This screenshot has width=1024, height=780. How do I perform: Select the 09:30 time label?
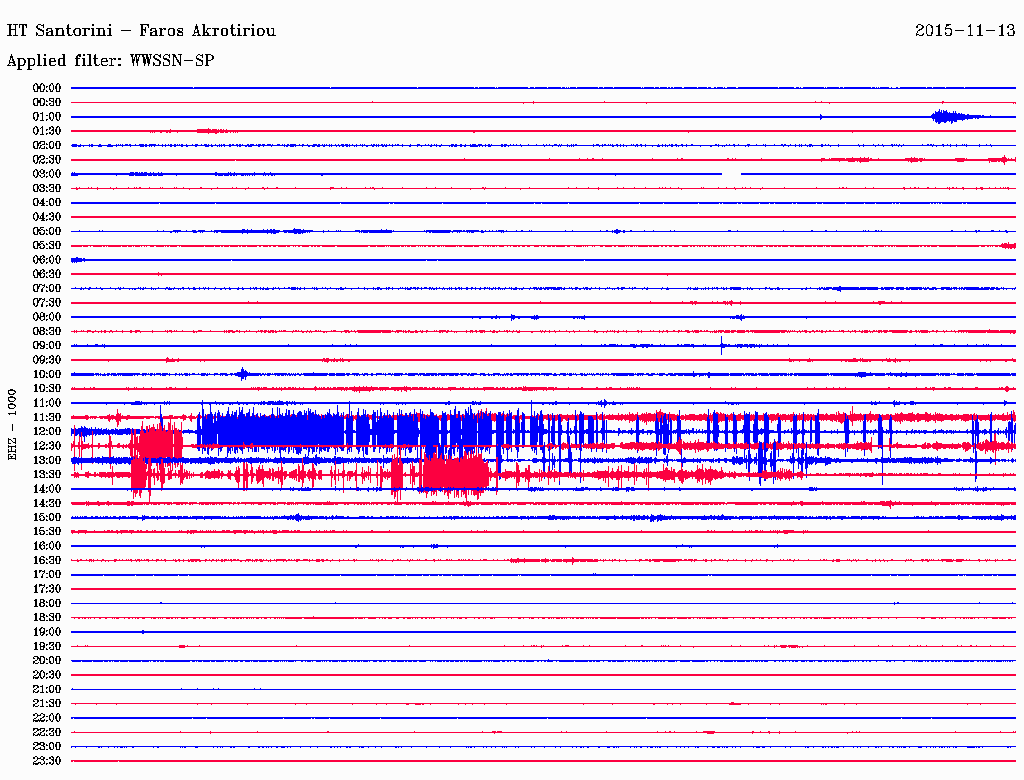click(x=46, y=360)
